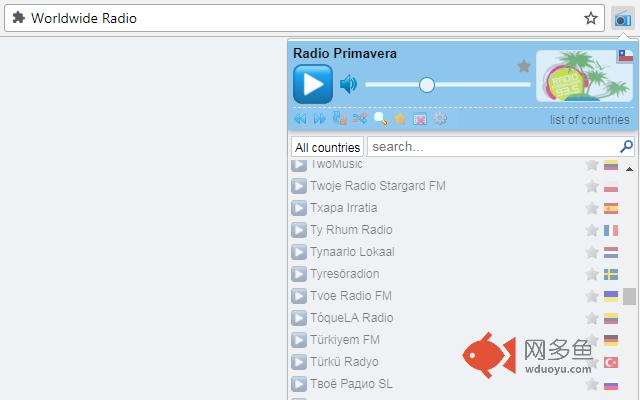Select the Txapa Irratia station name
The width and height of the screenshot is (640, 400).
click(344, 208)
